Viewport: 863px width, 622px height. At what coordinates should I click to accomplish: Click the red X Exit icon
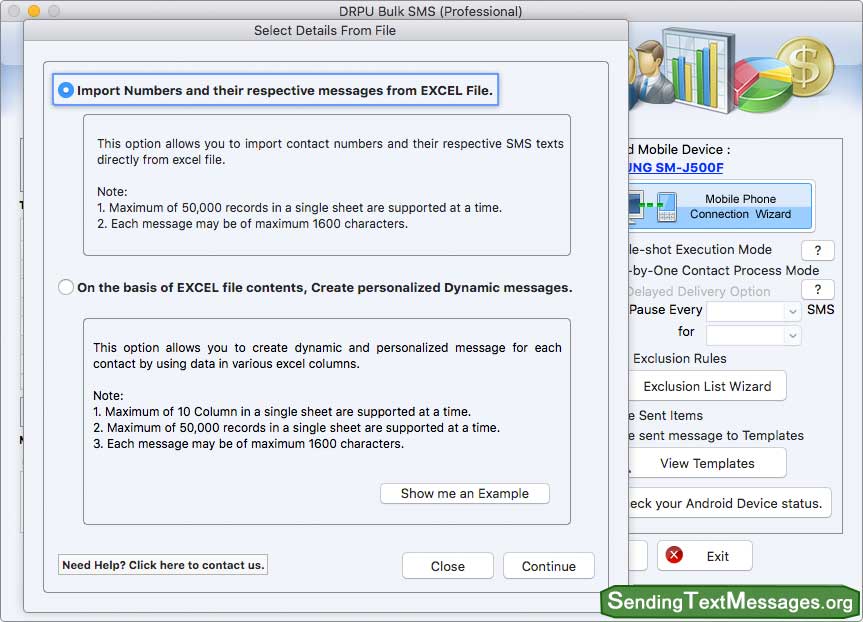(x=674, y=555)
